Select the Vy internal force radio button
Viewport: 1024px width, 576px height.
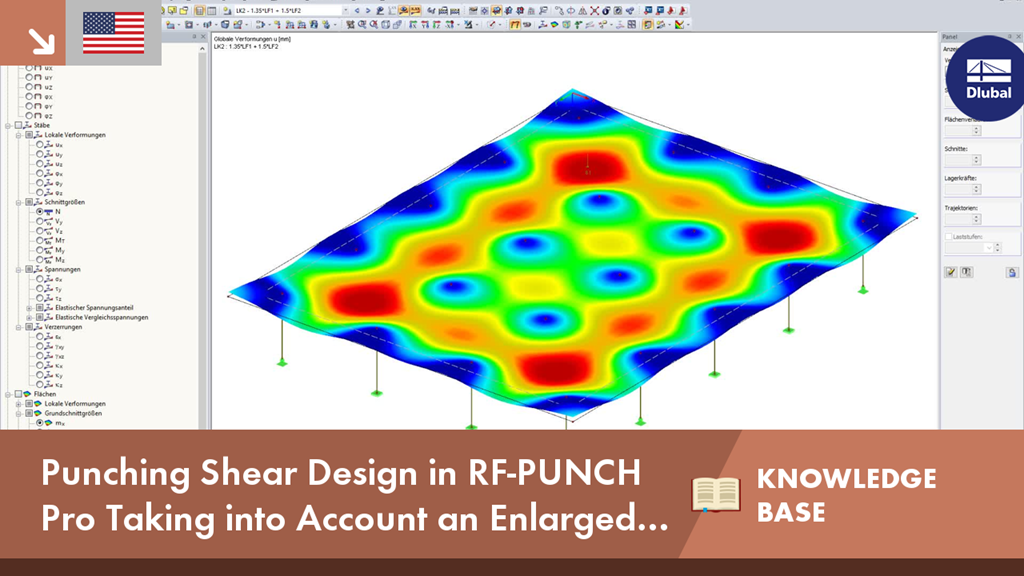[40, 221]
